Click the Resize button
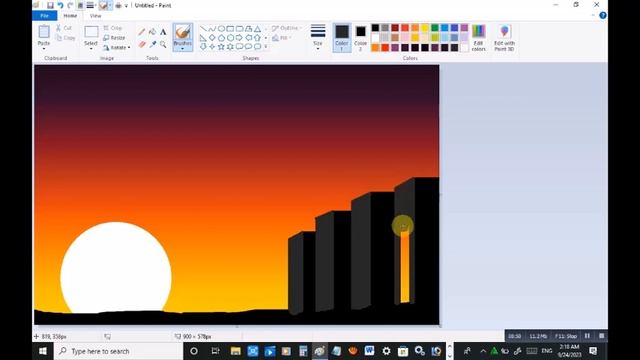640x360 pixels. 114,38
